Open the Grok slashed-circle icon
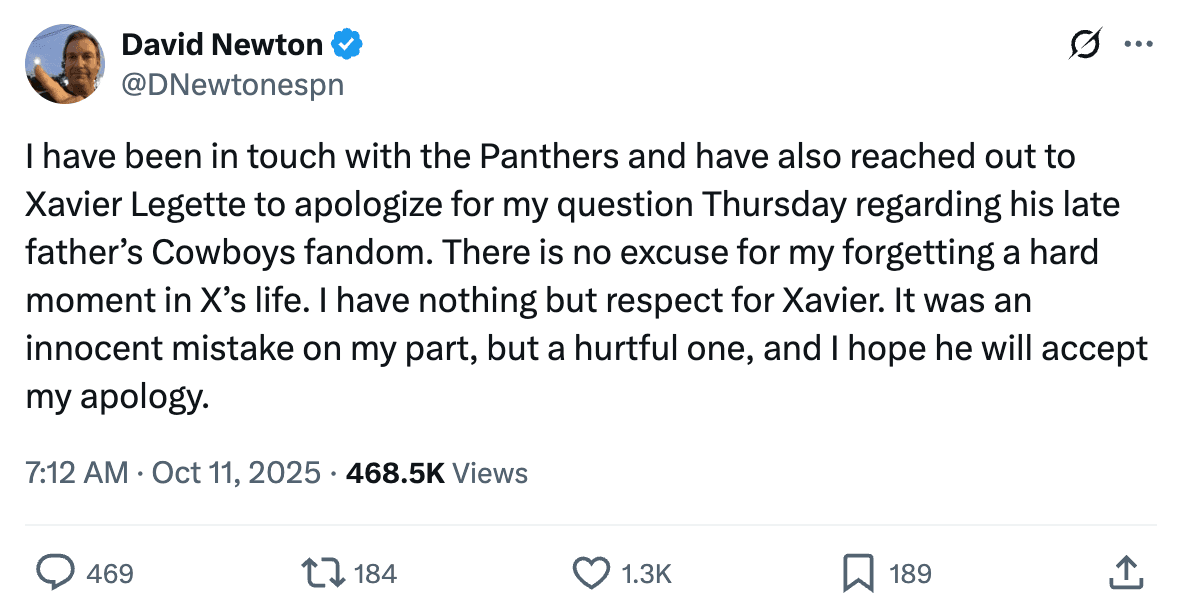This screenshot has width=1180, height=616. click(1085, 44)
